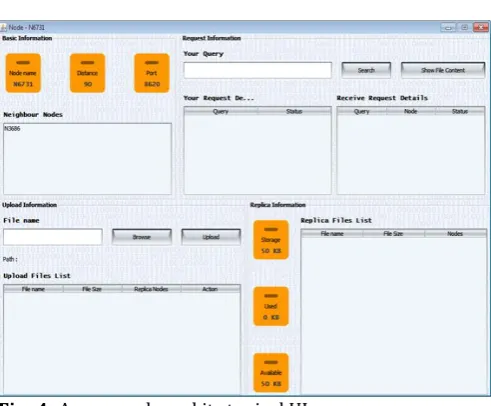This screenshot has width=491, height=406.
Task: Click Query header in Your Request table
Action: pos(220,111)
